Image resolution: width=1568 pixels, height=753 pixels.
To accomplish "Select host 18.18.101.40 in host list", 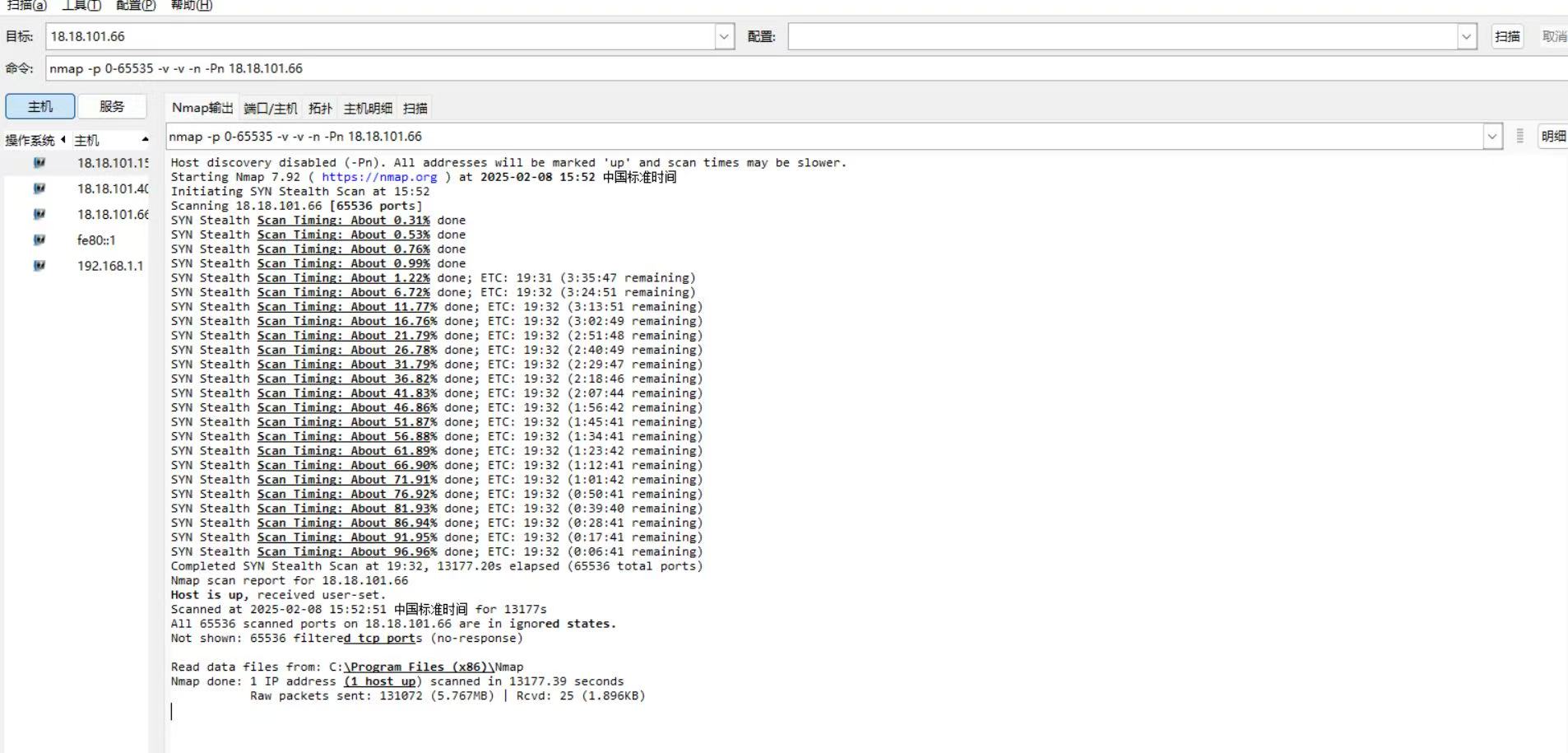I will 114,188.
